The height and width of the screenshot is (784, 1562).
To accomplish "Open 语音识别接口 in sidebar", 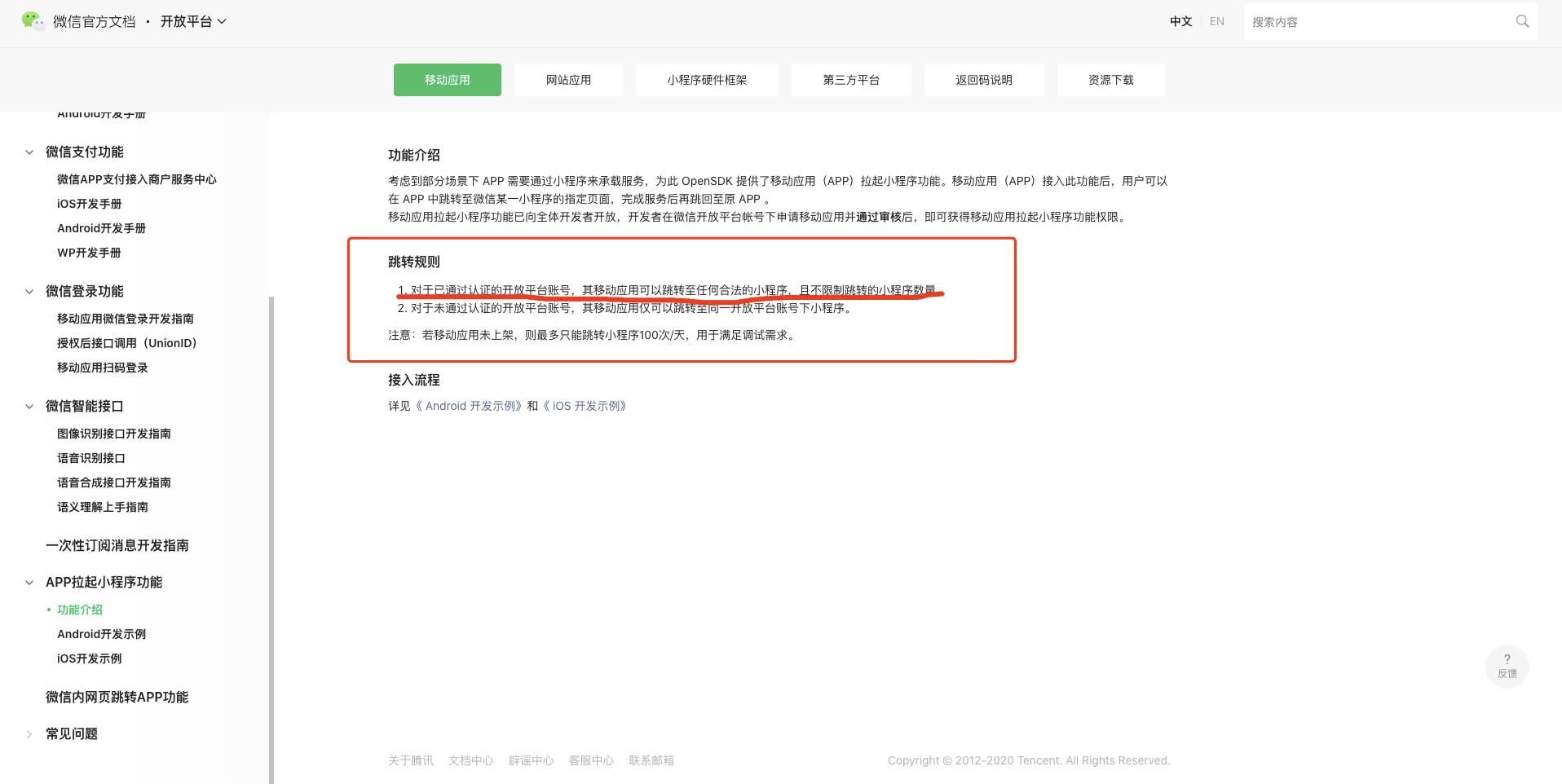I will tap(91, 458).
